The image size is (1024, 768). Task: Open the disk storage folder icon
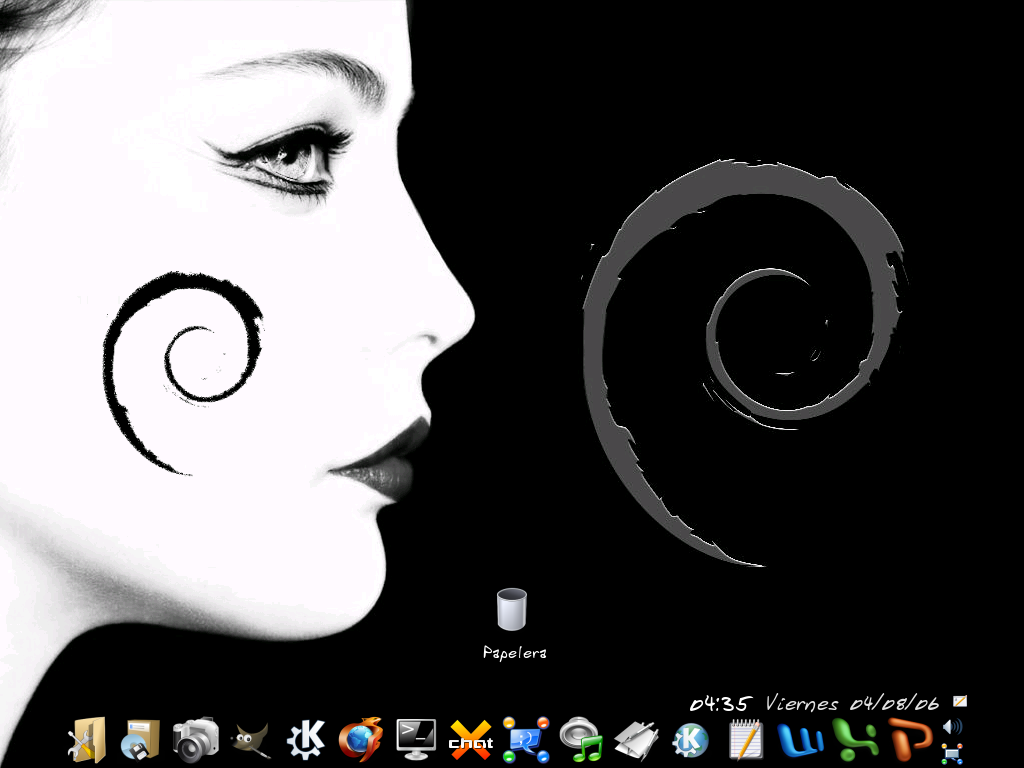pos(140,740)
